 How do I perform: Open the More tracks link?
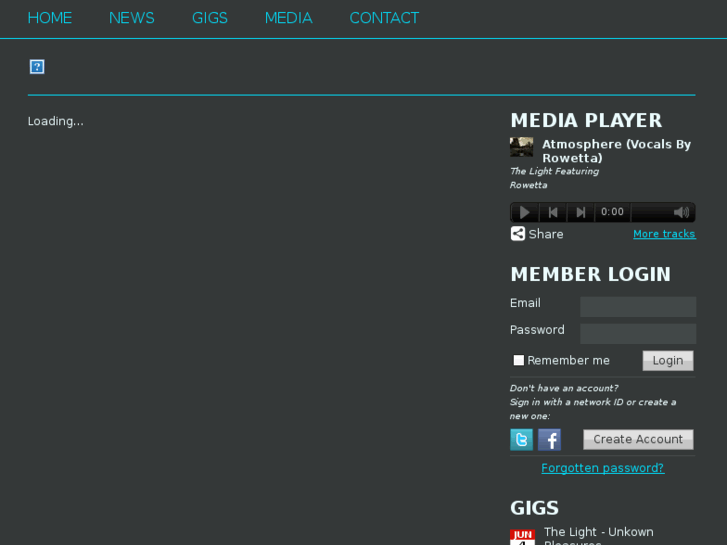point(664,234)
